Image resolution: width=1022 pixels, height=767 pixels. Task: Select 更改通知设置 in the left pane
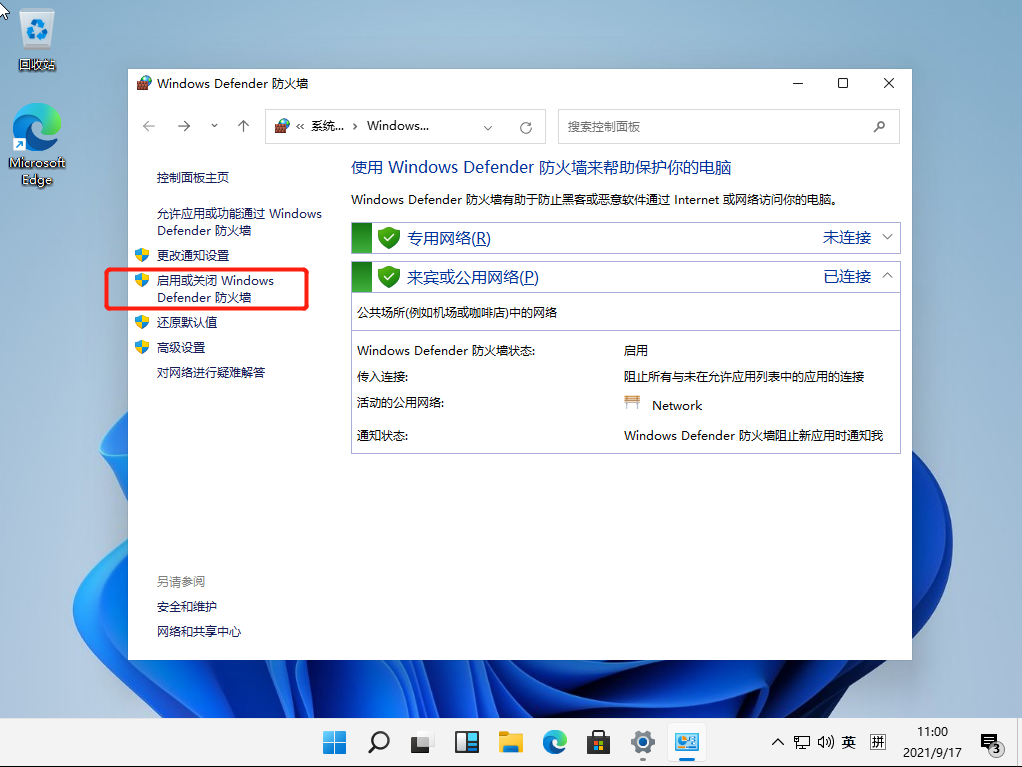[193, 255]
